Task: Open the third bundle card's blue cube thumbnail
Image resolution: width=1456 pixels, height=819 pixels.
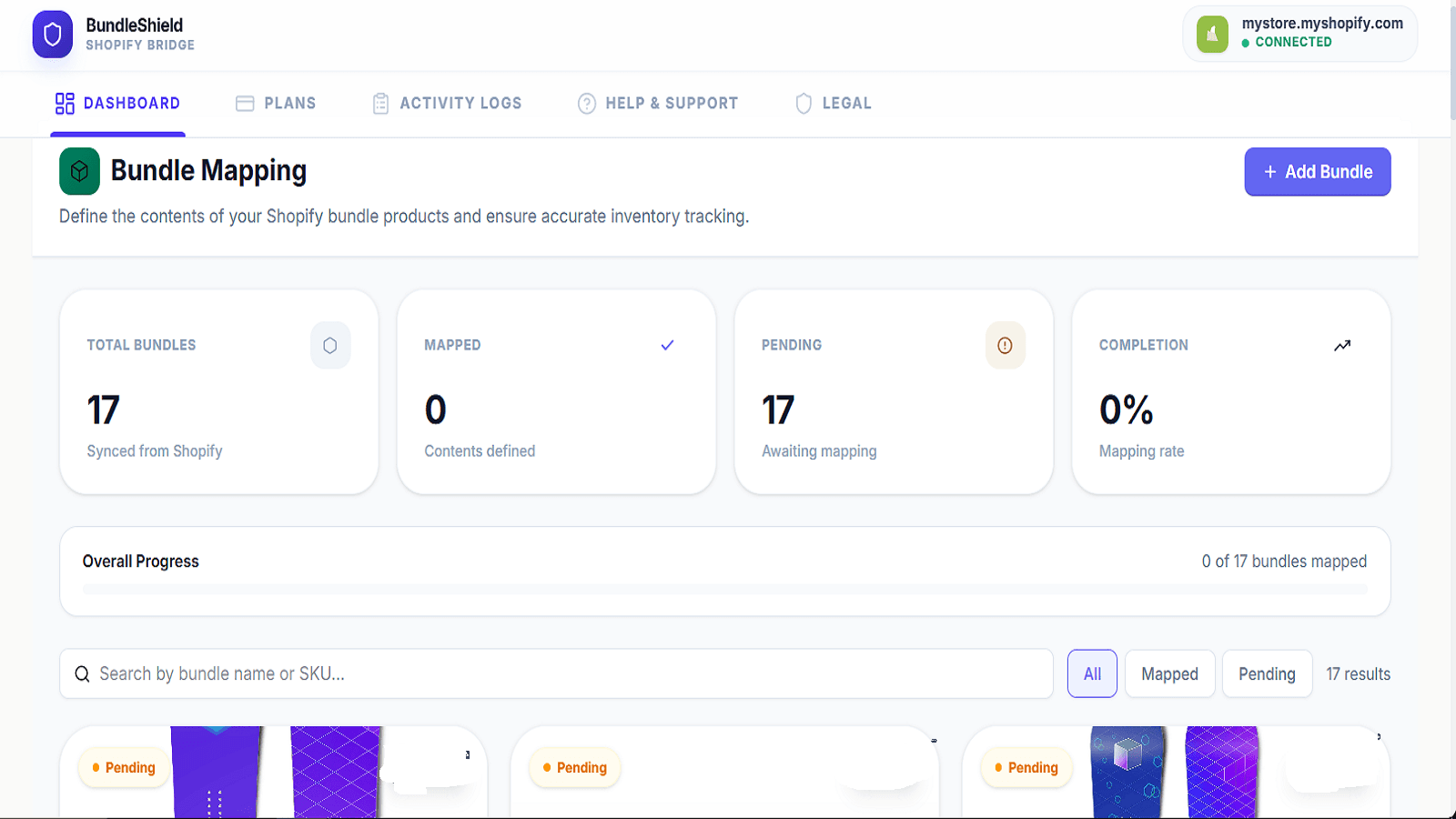Action: pyautogui.click(x=1127, y=772)
